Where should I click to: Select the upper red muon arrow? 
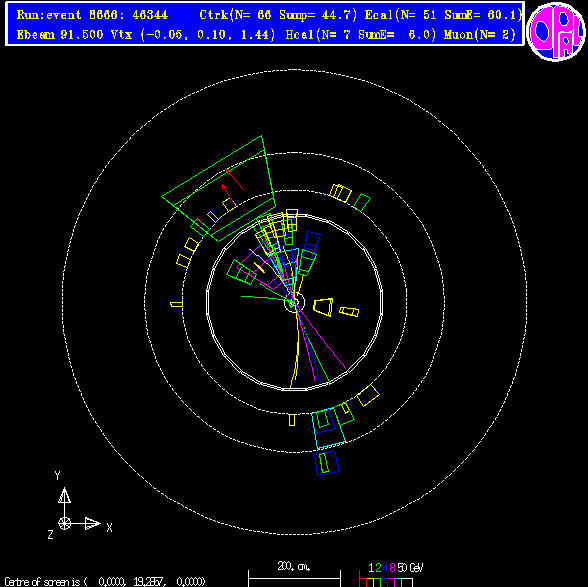coord(235,180)
